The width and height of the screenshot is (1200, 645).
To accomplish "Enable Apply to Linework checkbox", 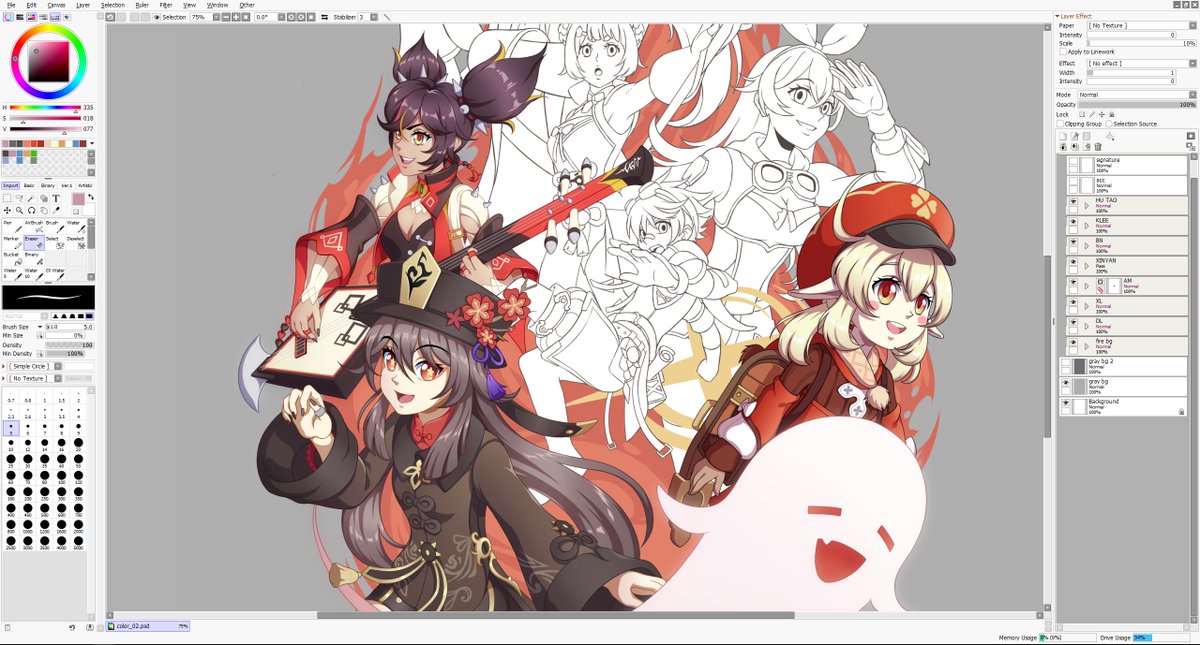I will pos(1063,52).
